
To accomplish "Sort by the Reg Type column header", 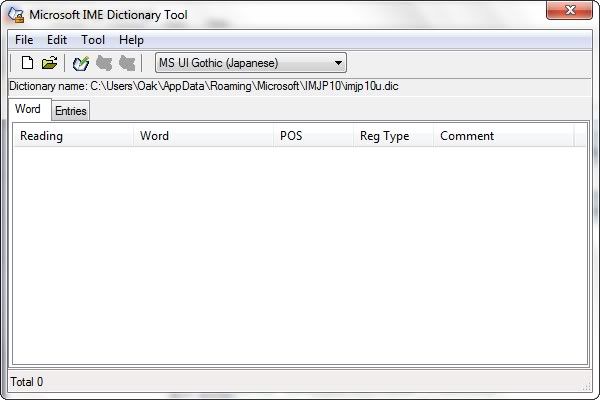I will 393,136.
